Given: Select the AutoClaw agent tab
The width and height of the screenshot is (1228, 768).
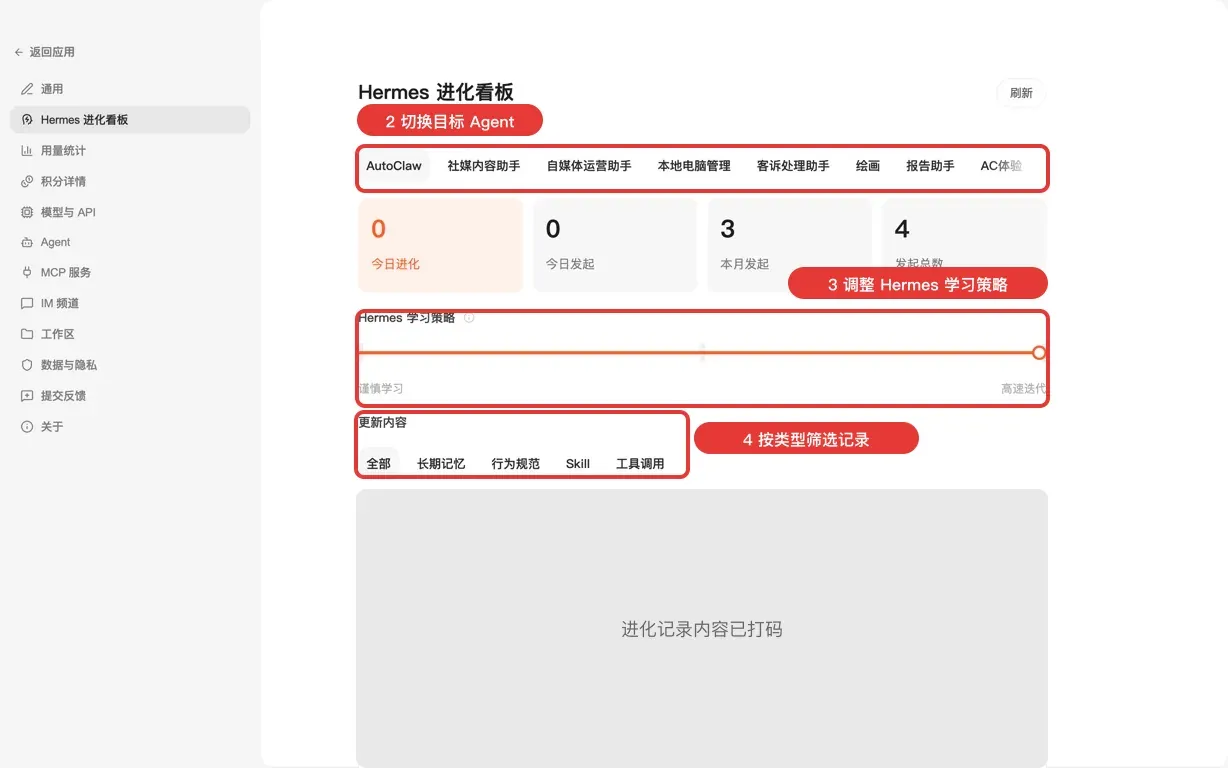Looking at the screenshot, I should [394, 166].
